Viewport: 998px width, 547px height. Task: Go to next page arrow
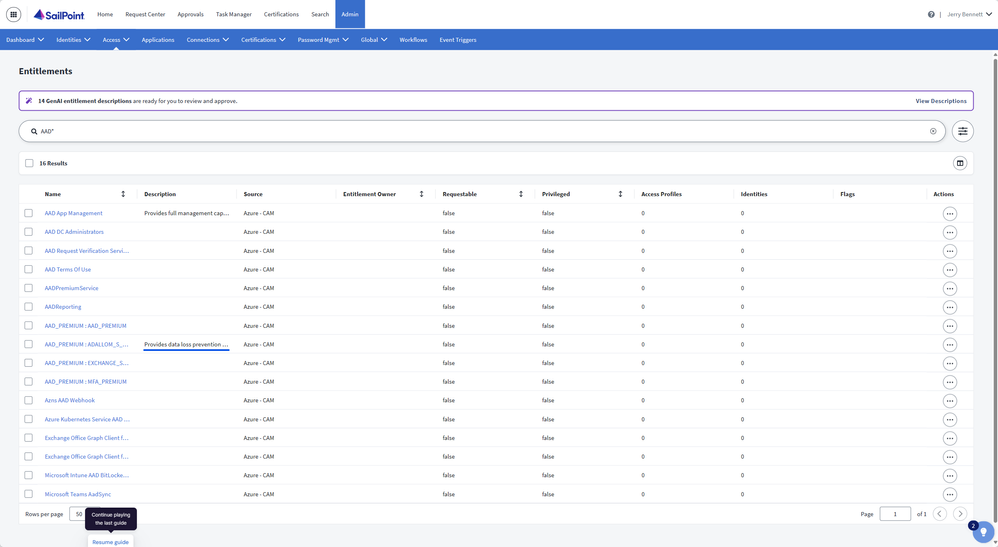(960, 514)
